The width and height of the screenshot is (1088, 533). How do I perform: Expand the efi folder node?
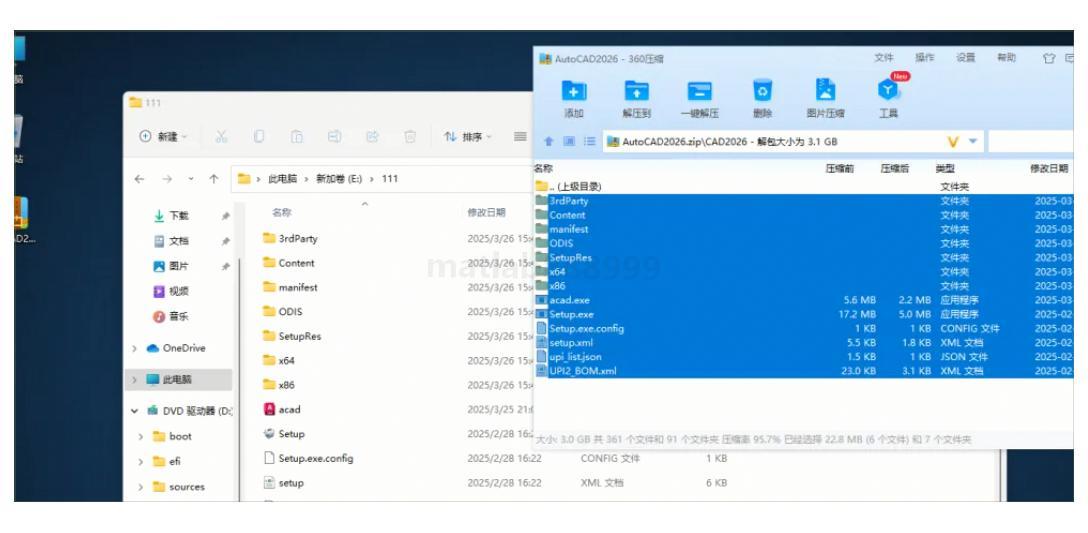(x=141, y=462)
